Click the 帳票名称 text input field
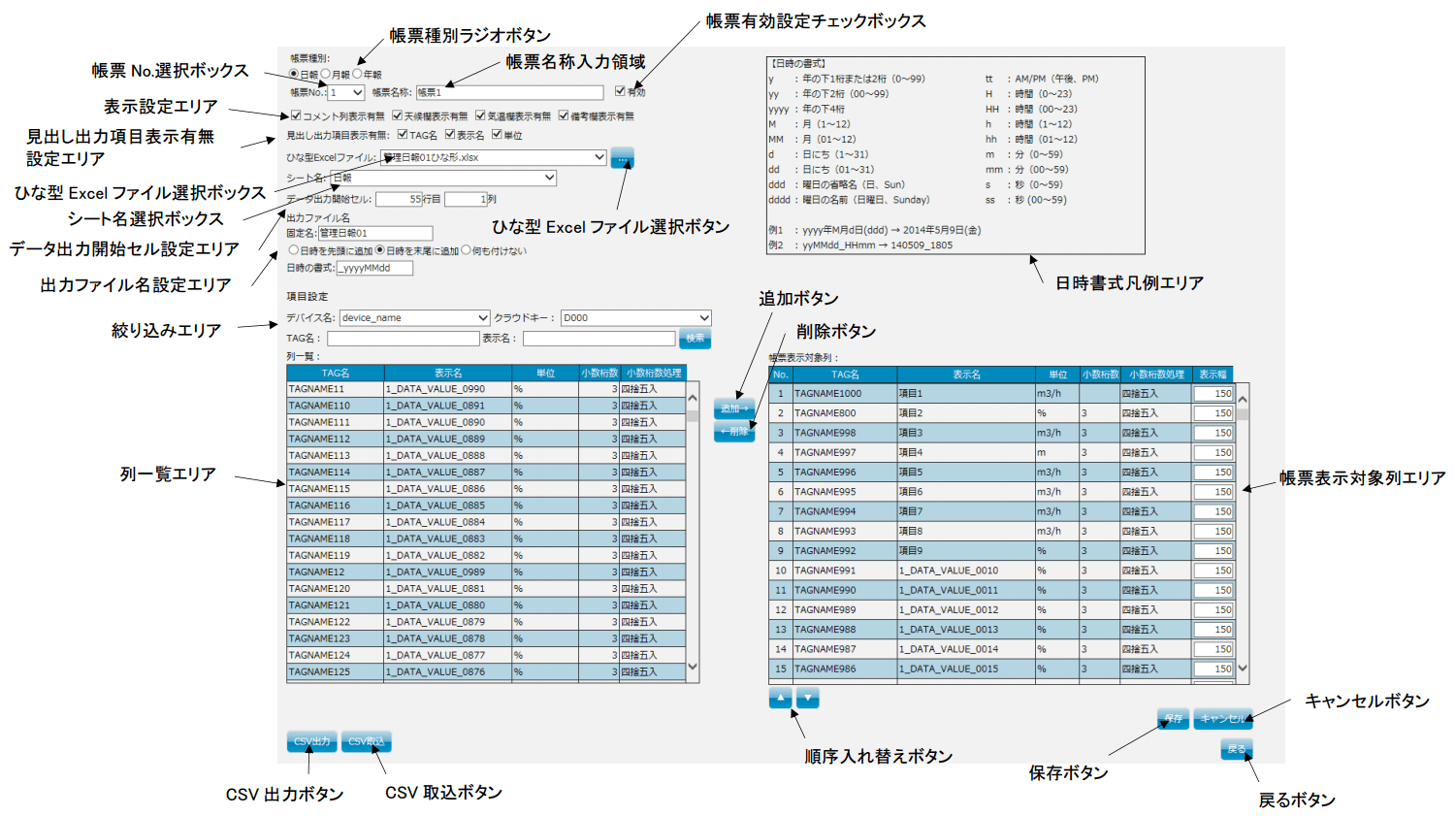The image size is (1456, 816). coord(509,93)
